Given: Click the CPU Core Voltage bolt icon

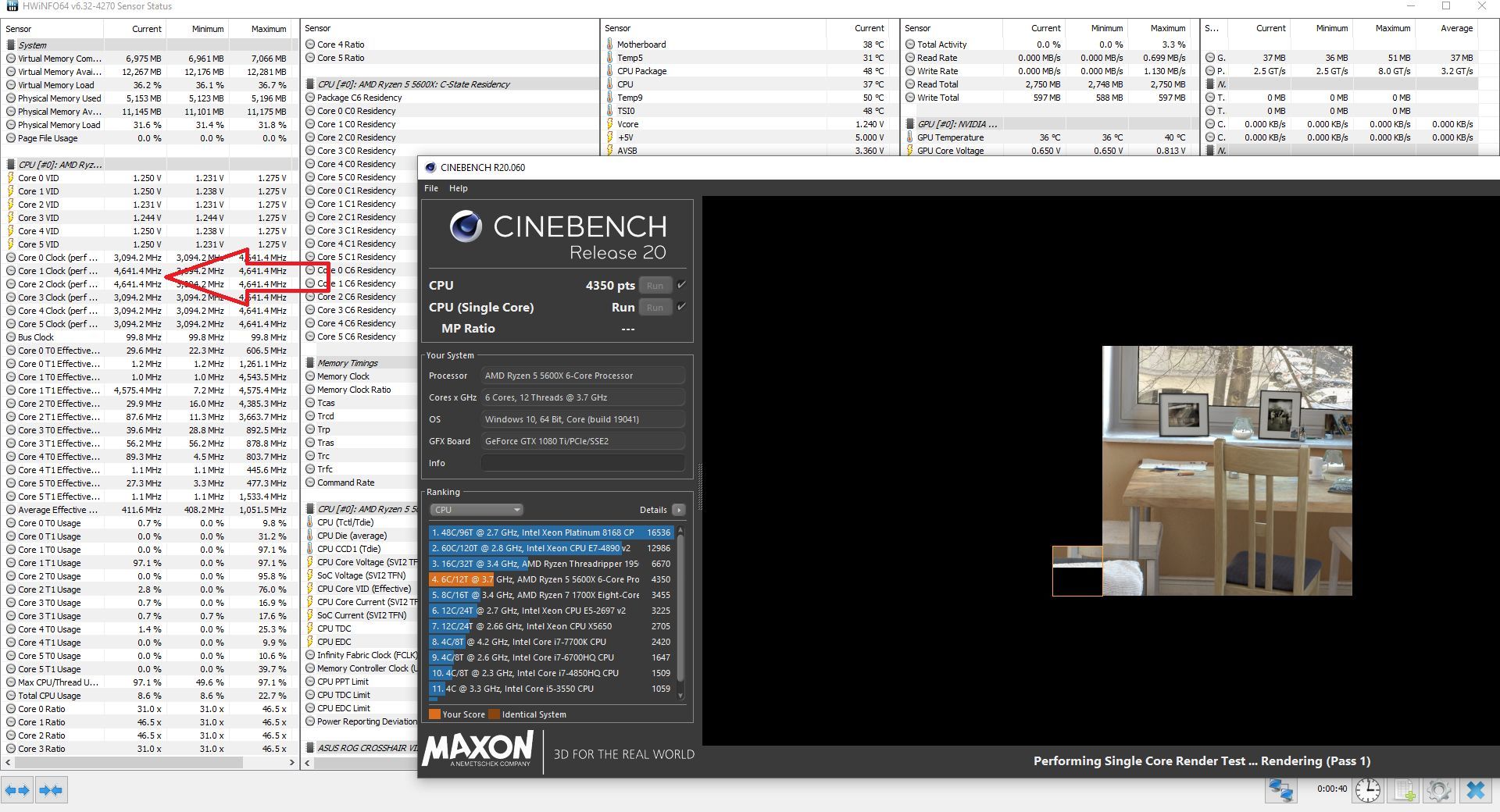Looking at the screenshot, I should [x=310, y=562].
